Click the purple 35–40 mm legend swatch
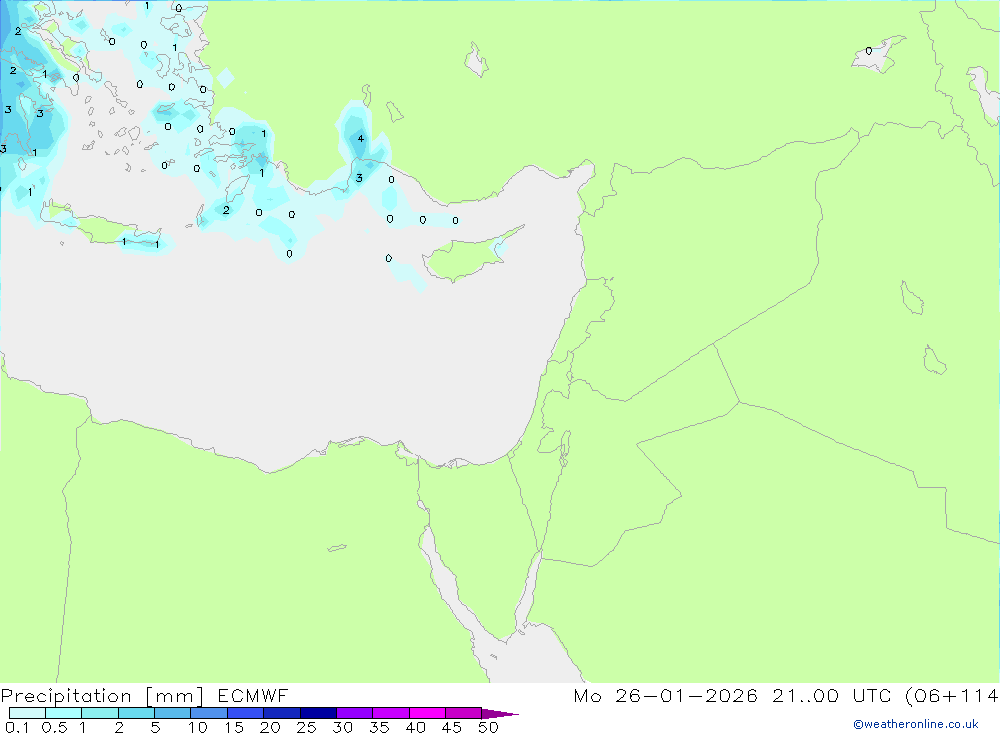This screenshot has height=733, width=1000. 390,713
